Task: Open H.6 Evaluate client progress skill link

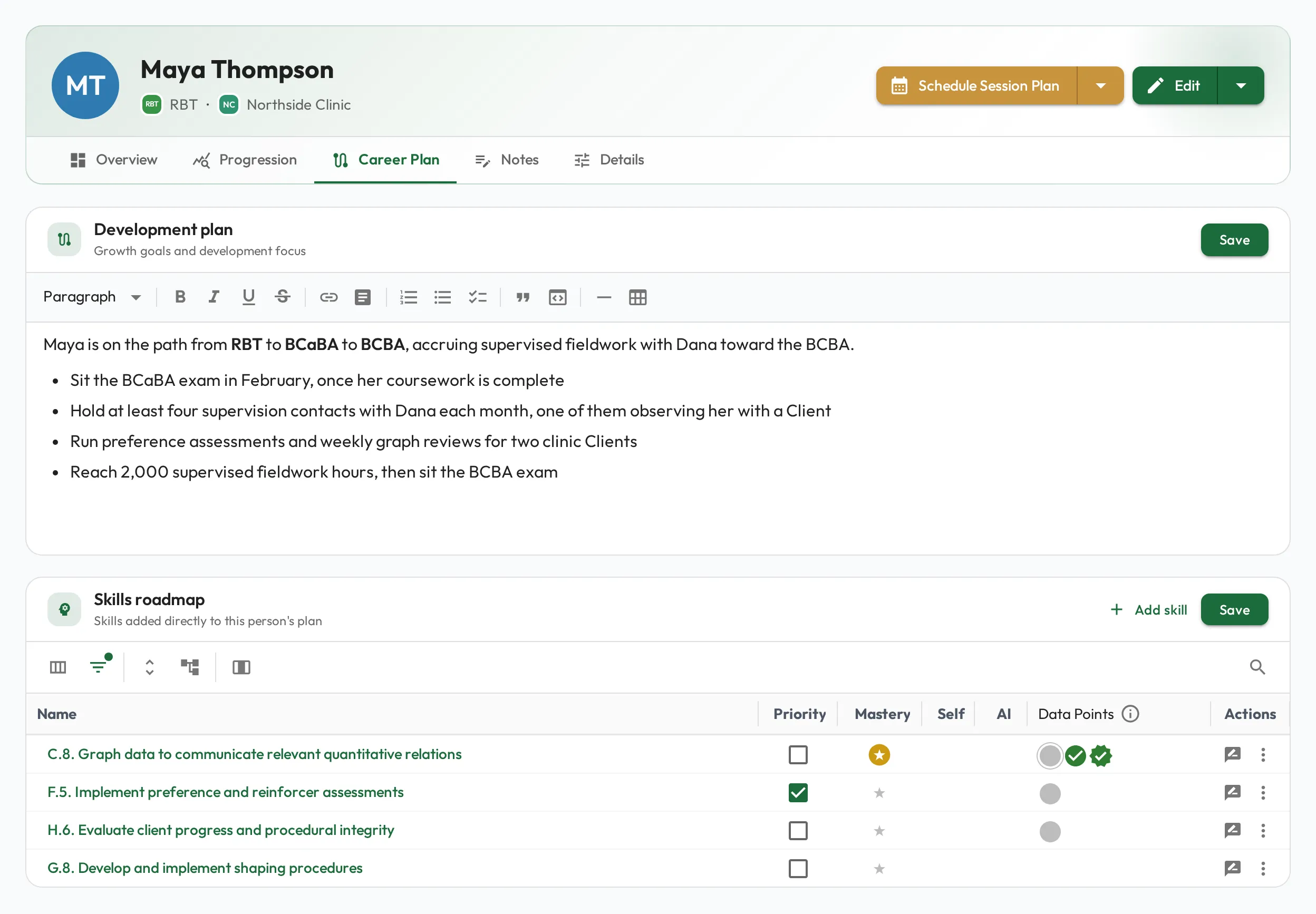Action: point(220,830)
